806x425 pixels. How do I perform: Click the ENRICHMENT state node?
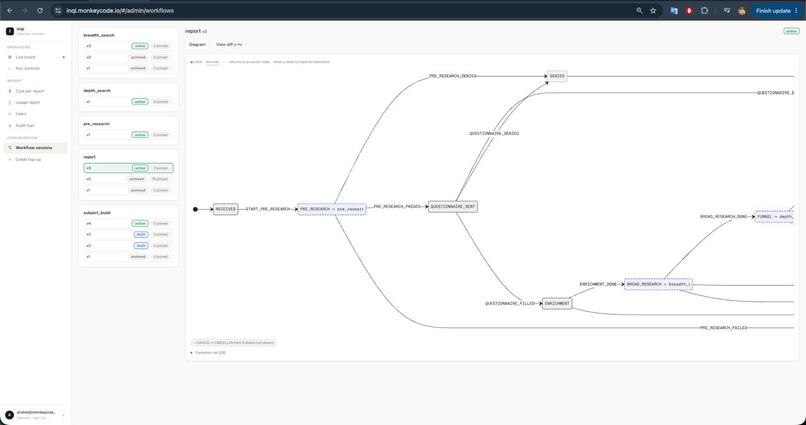click(557, 304)
